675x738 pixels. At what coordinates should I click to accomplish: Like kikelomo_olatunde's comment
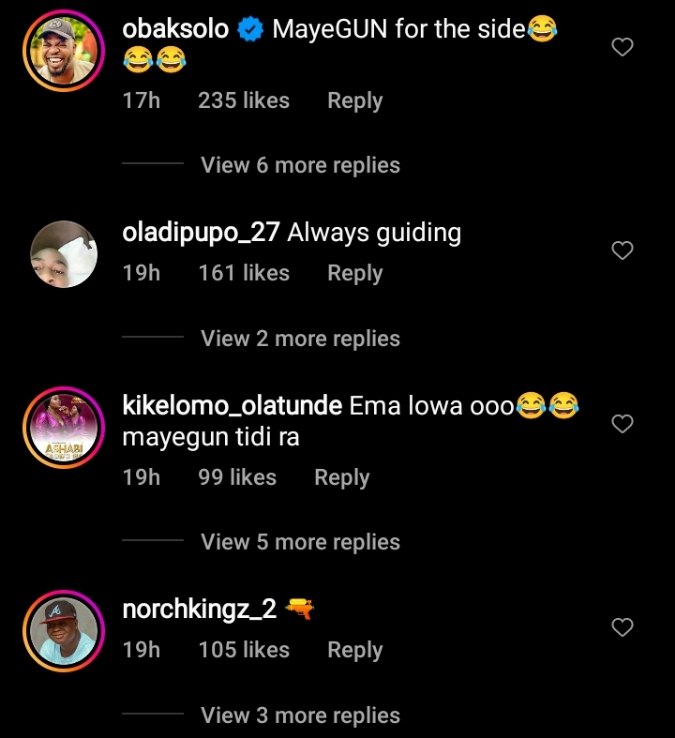coord(622,424)
